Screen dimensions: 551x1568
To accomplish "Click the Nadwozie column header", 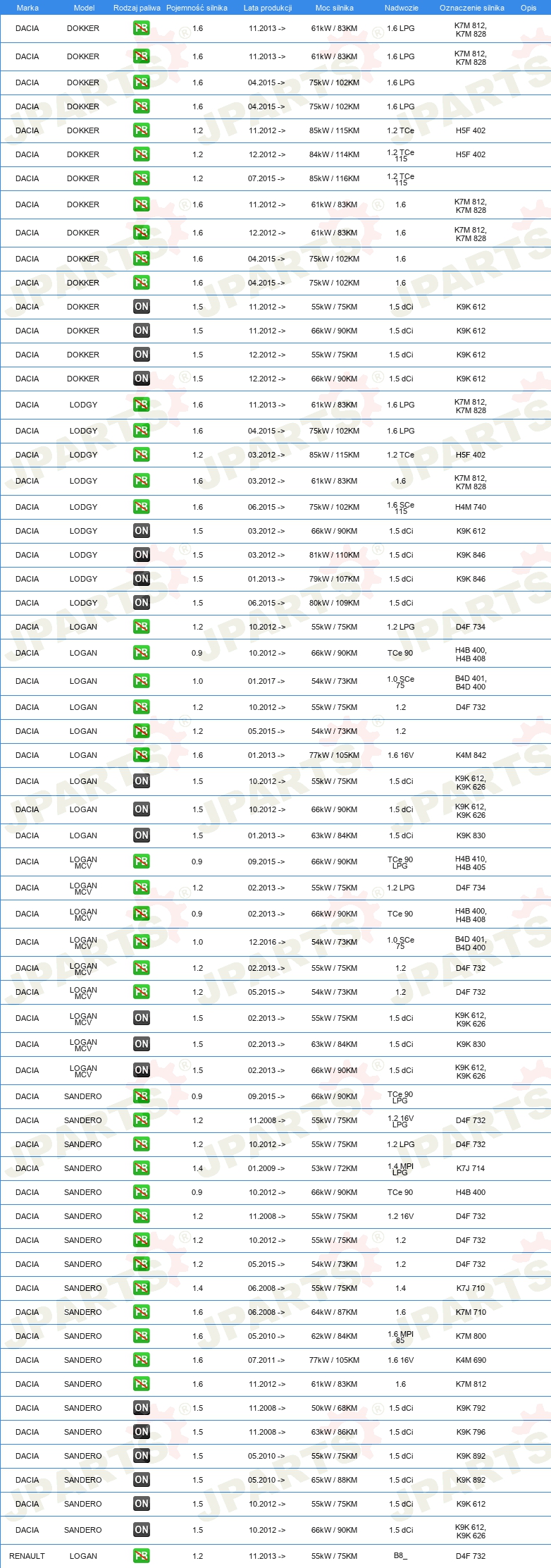I will pos(401,8).
